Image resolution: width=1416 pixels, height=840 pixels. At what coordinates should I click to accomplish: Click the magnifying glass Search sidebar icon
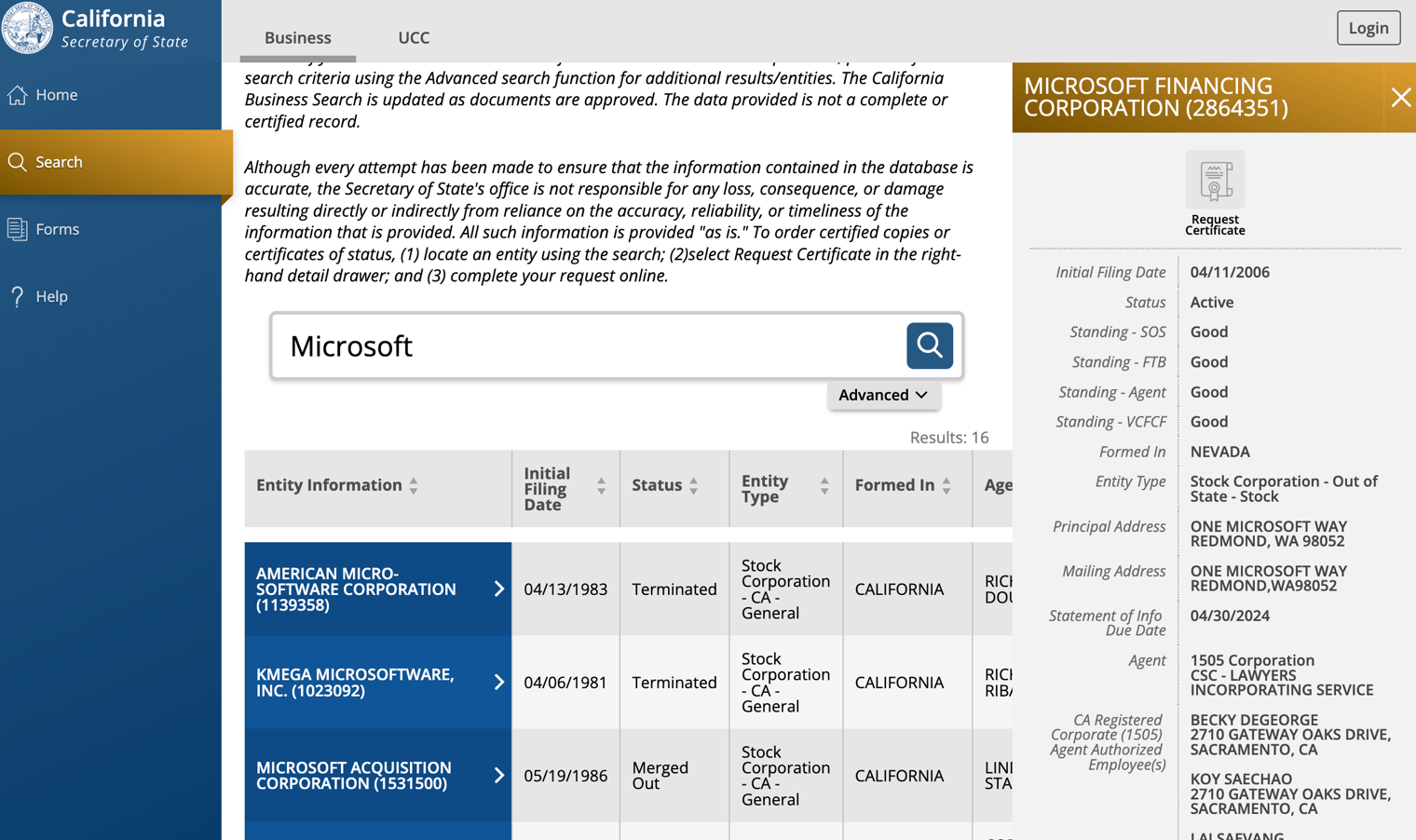coord(18,162)
